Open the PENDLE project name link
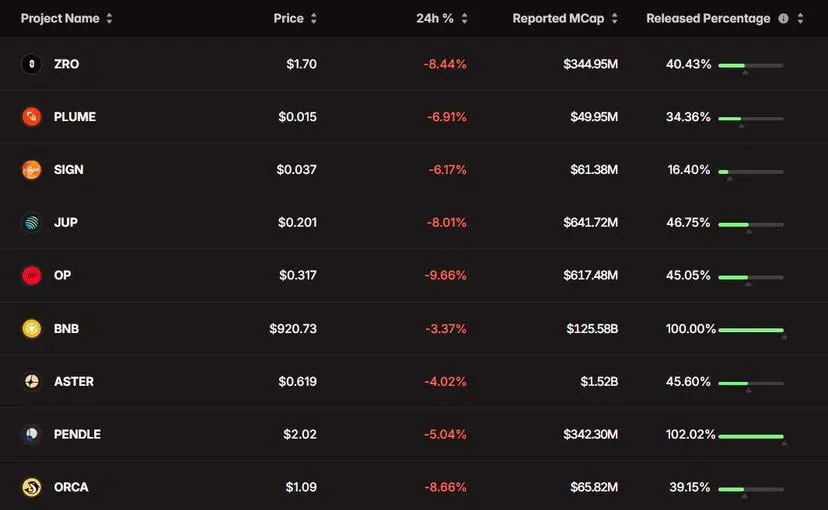This screenshot has width=828, height=510. click(x=77, y=434)
